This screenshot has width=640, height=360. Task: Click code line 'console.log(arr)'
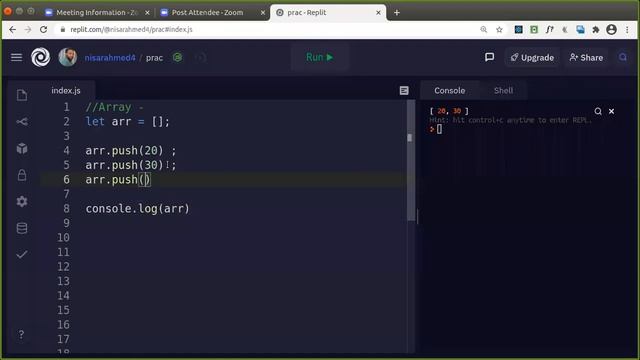click(x=138, y=209)
